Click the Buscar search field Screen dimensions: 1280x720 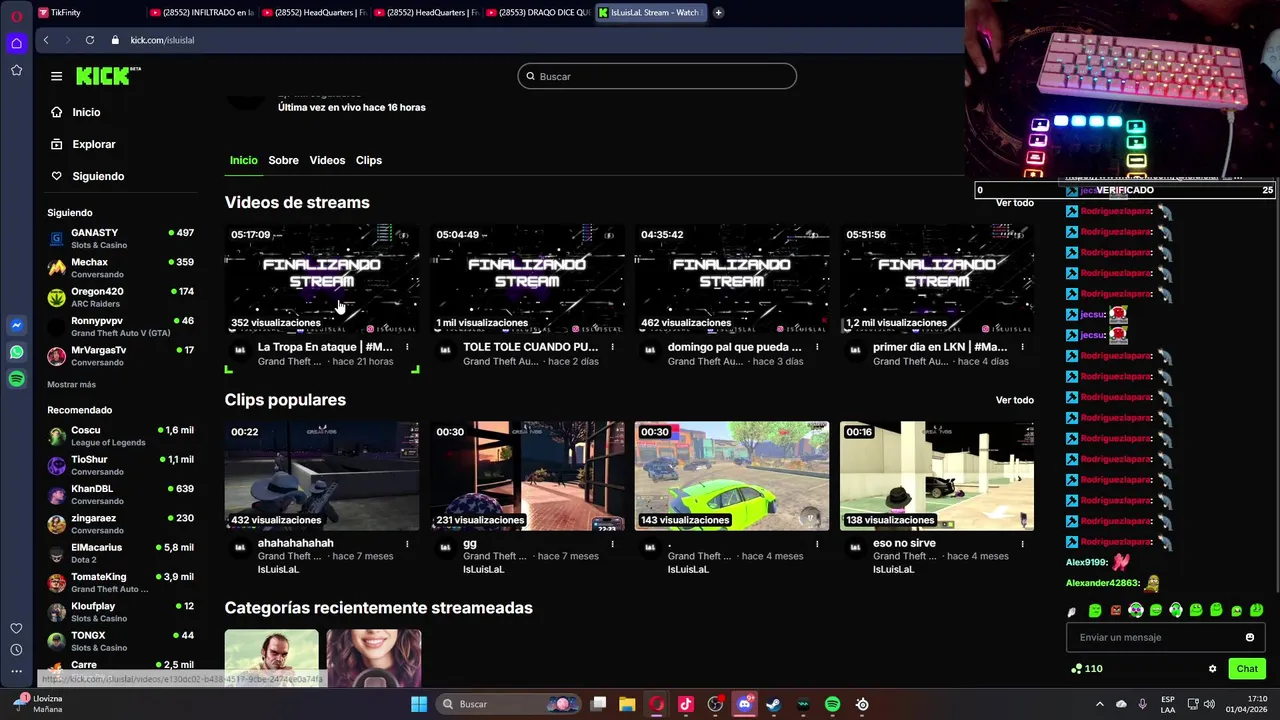click(657, 76)
